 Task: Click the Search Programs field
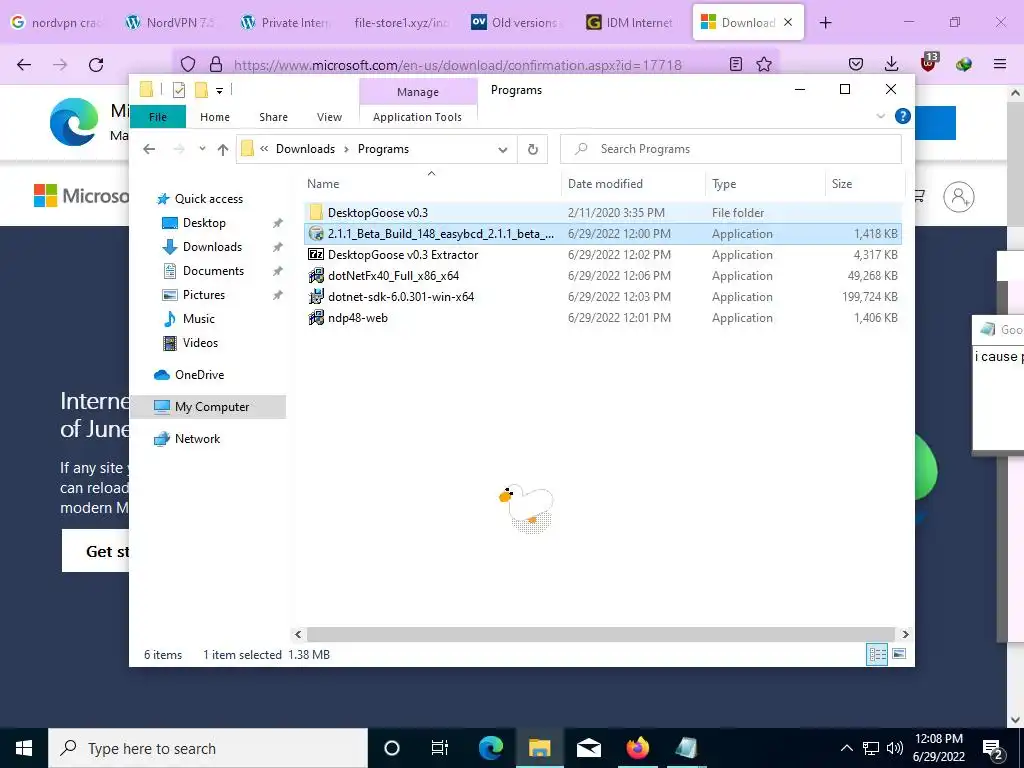click(x=731, y=149)
